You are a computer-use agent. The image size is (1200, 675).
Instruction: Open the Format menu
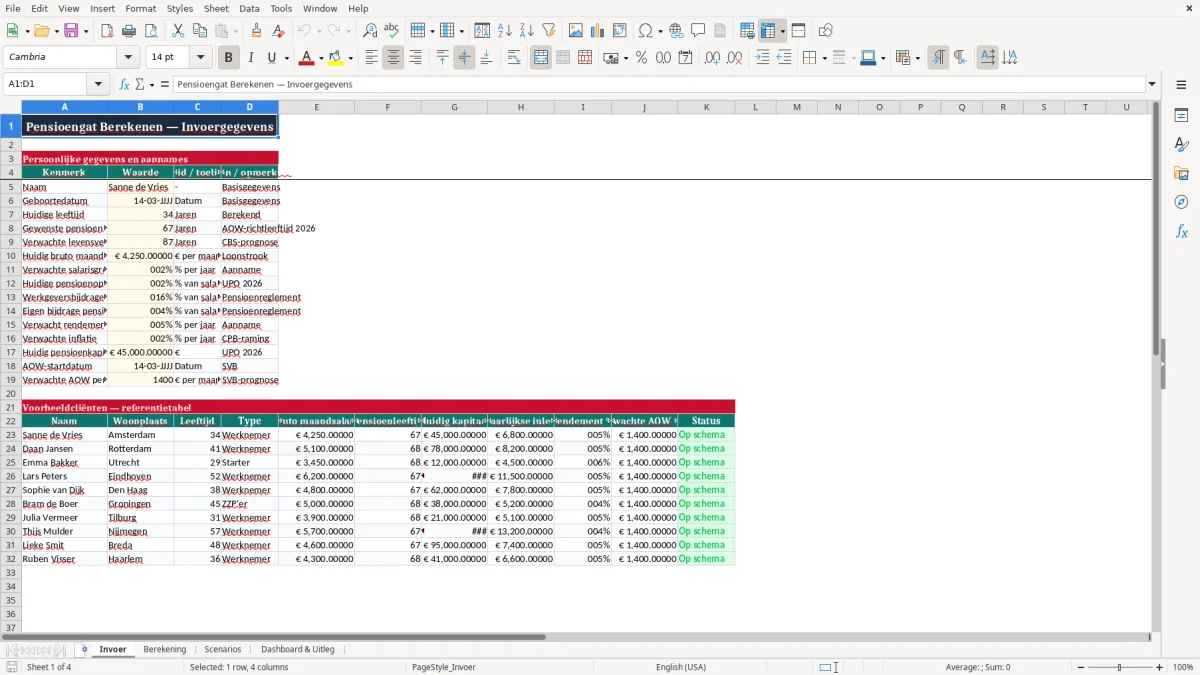pos(141,8)
